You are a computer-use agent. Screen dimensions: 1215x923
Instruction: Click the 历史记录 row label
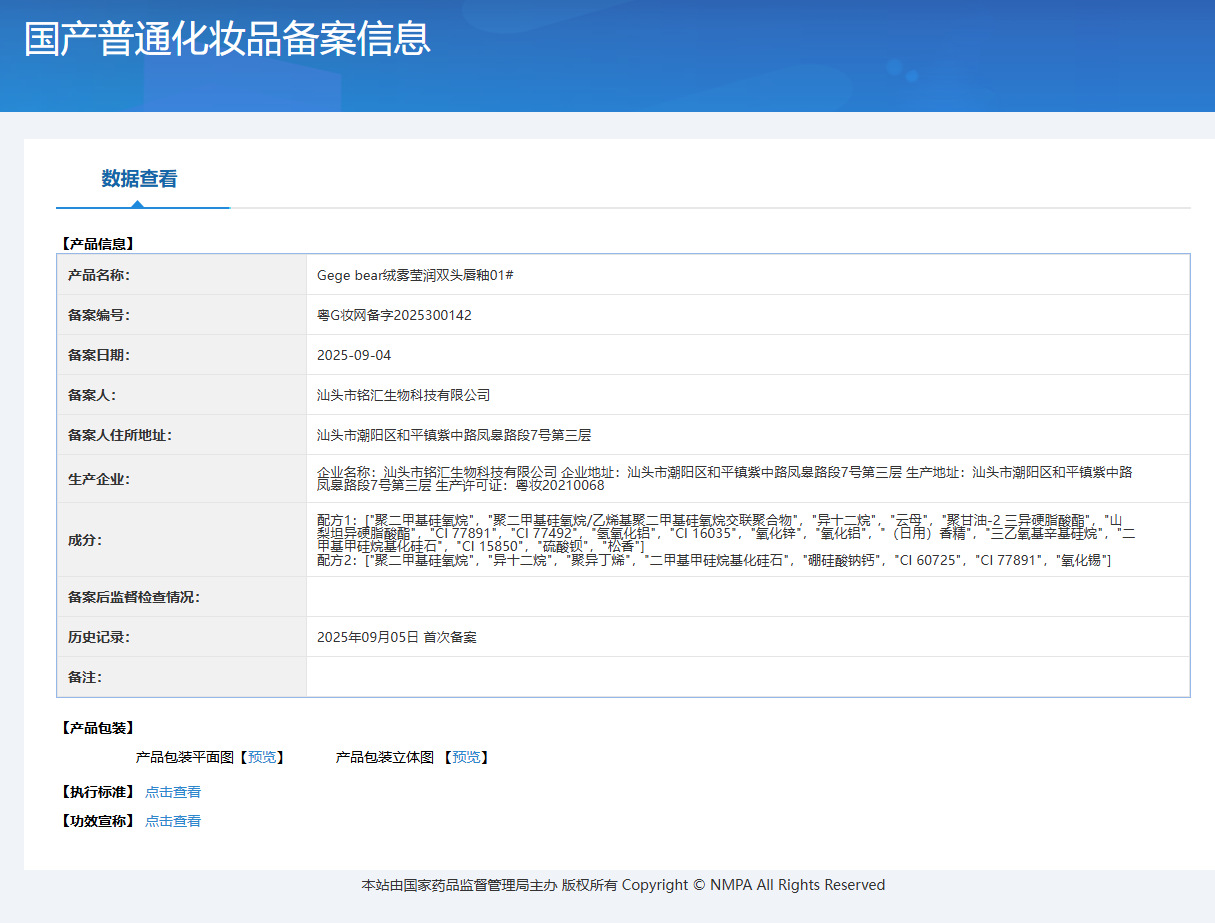[x=99, y=637]
